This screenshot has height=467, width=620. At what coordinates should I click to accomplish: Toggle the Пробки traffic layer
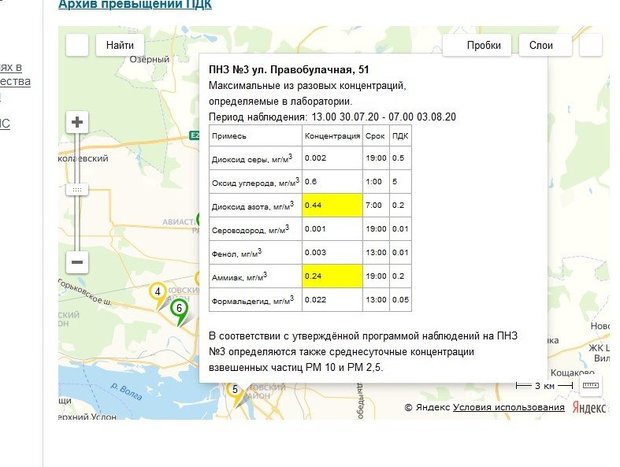pos(484,45)
